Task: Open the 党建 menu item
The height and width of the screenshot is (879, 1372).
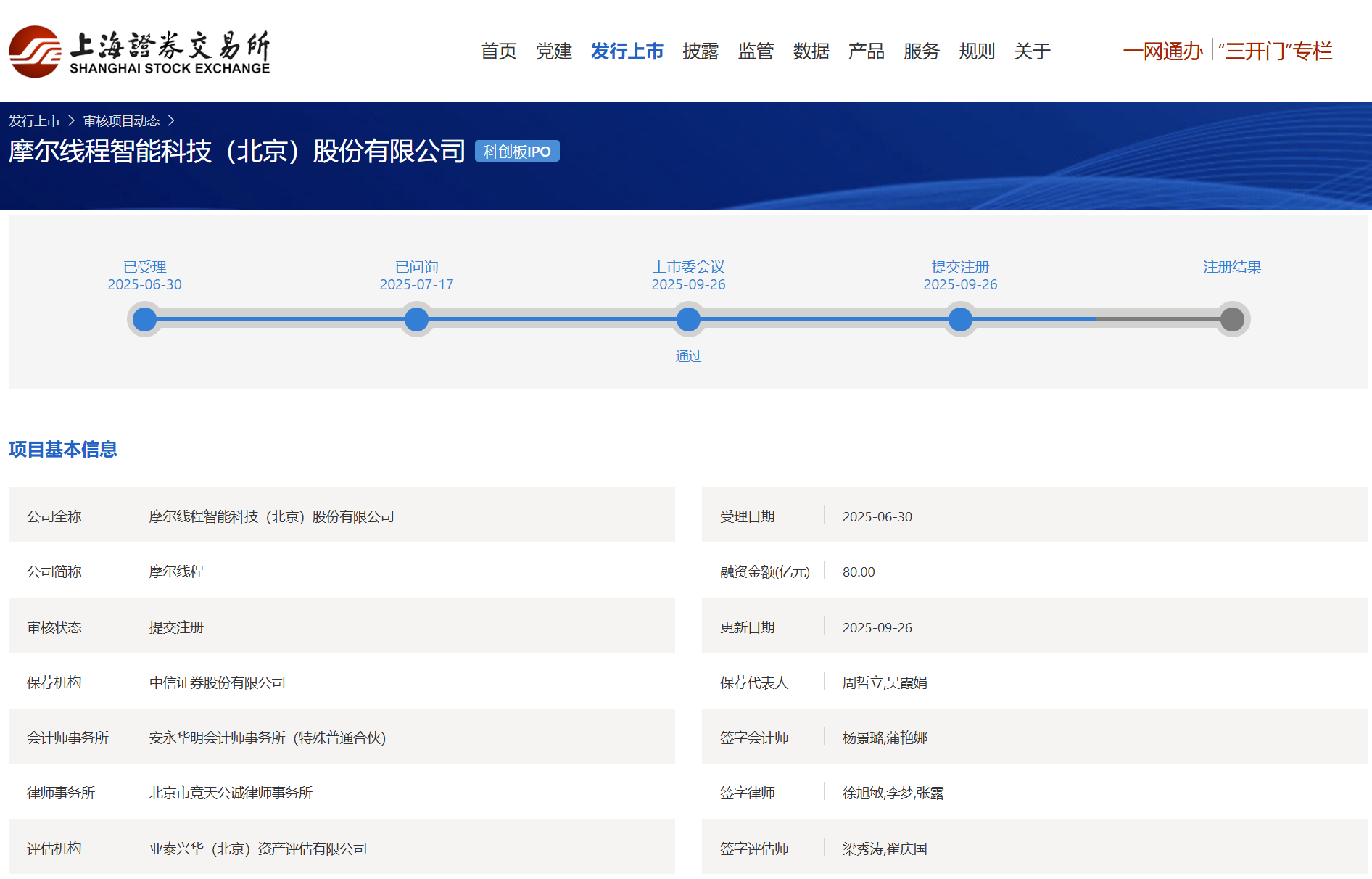Action: coord(553,51)
